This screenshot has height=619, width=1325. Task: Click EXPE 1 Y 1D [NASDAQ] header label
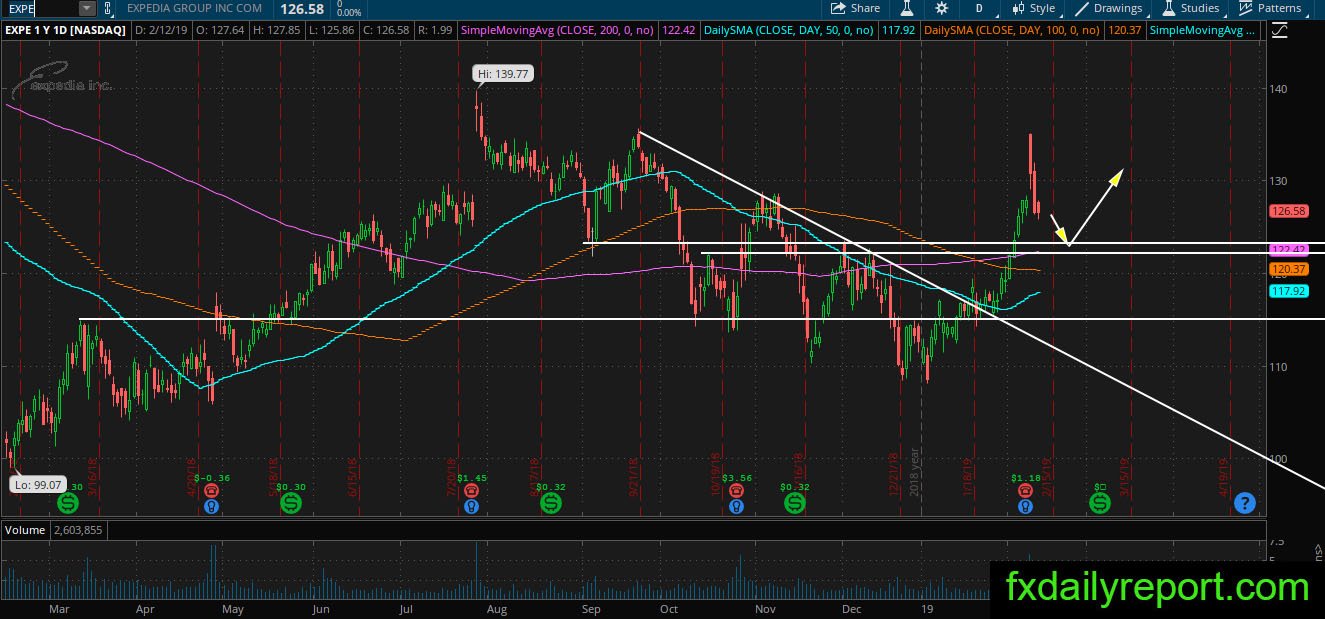(x=66, y=31)
